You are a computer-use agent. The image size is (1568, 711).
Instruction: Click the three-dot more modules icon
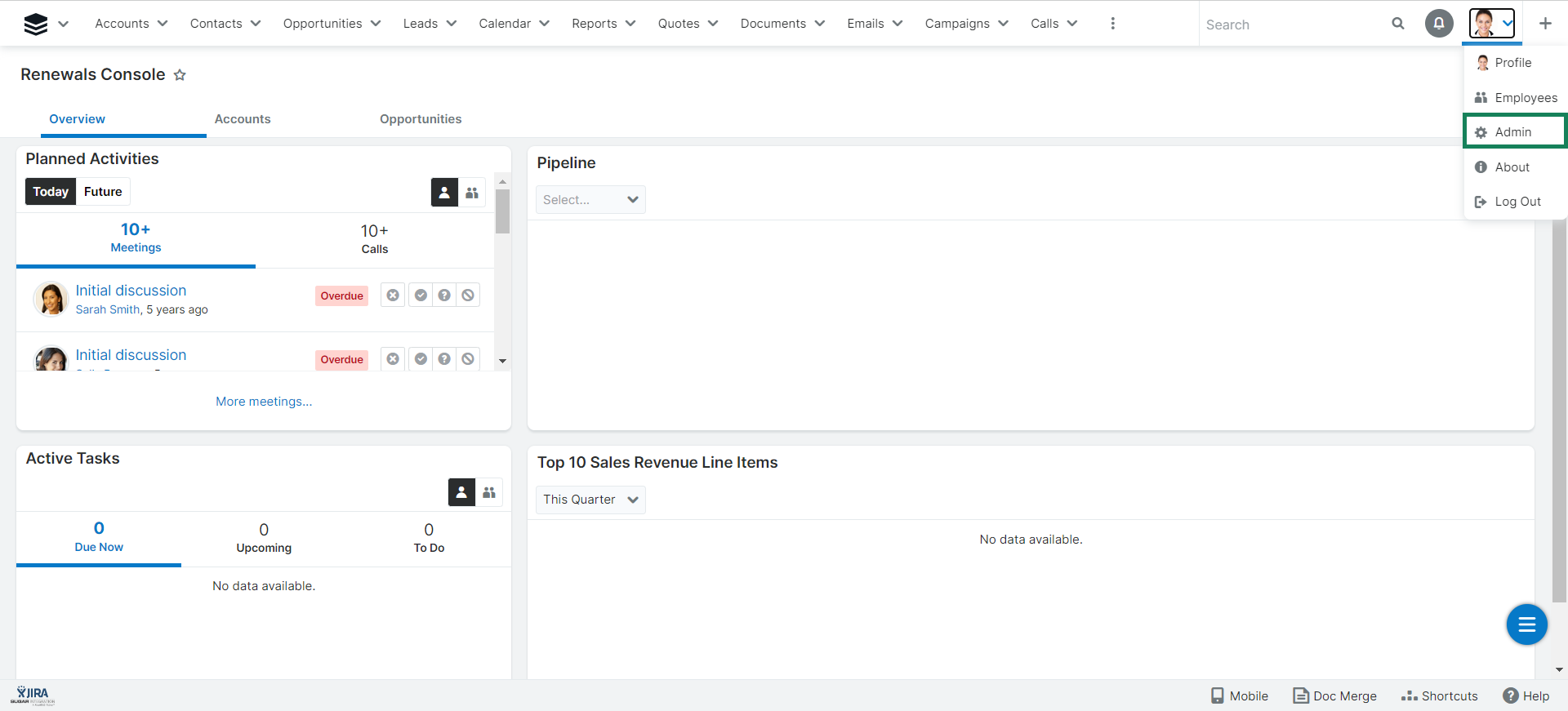(1112, 24)
